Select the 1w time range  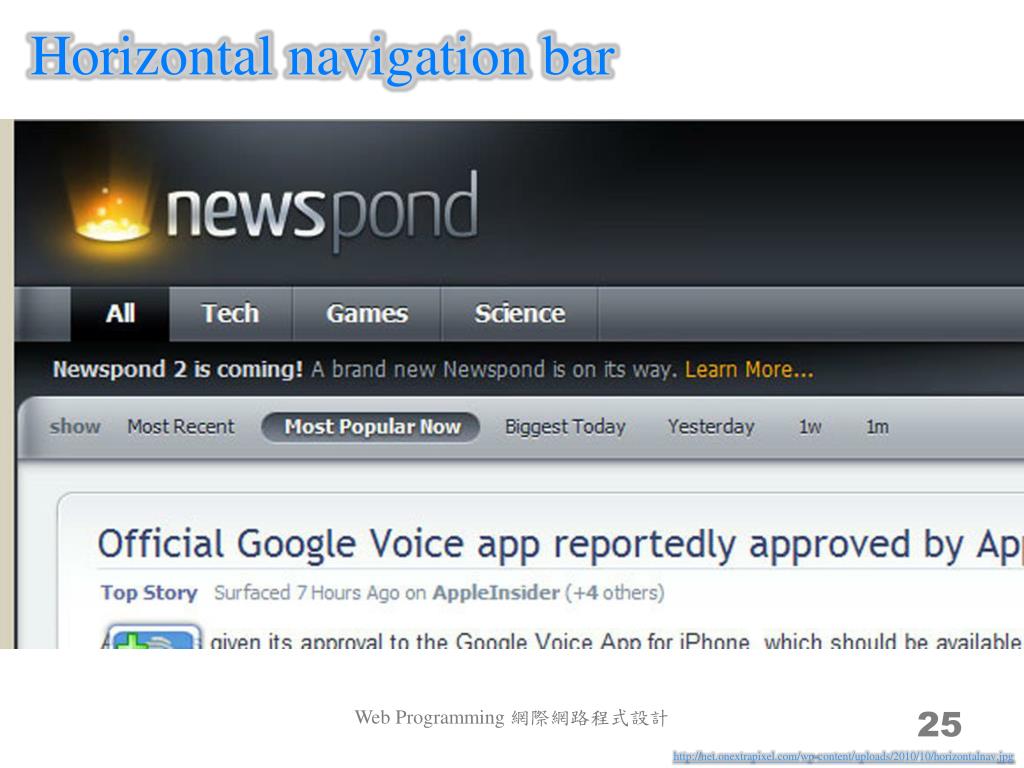[x=810, y=427]
